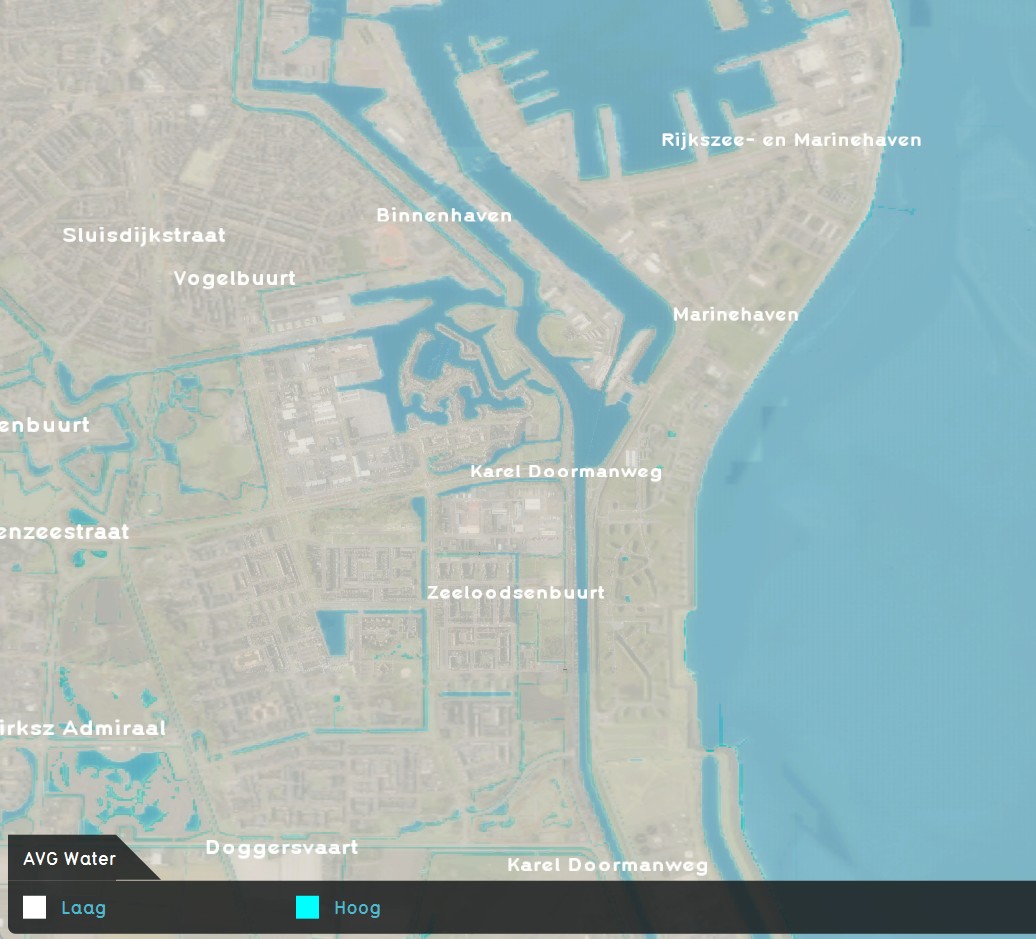Image resolution: width=1036 pixels, height=939 pixels.
Task: Toggle the Laag legend entry
Action: coord(84,908)
